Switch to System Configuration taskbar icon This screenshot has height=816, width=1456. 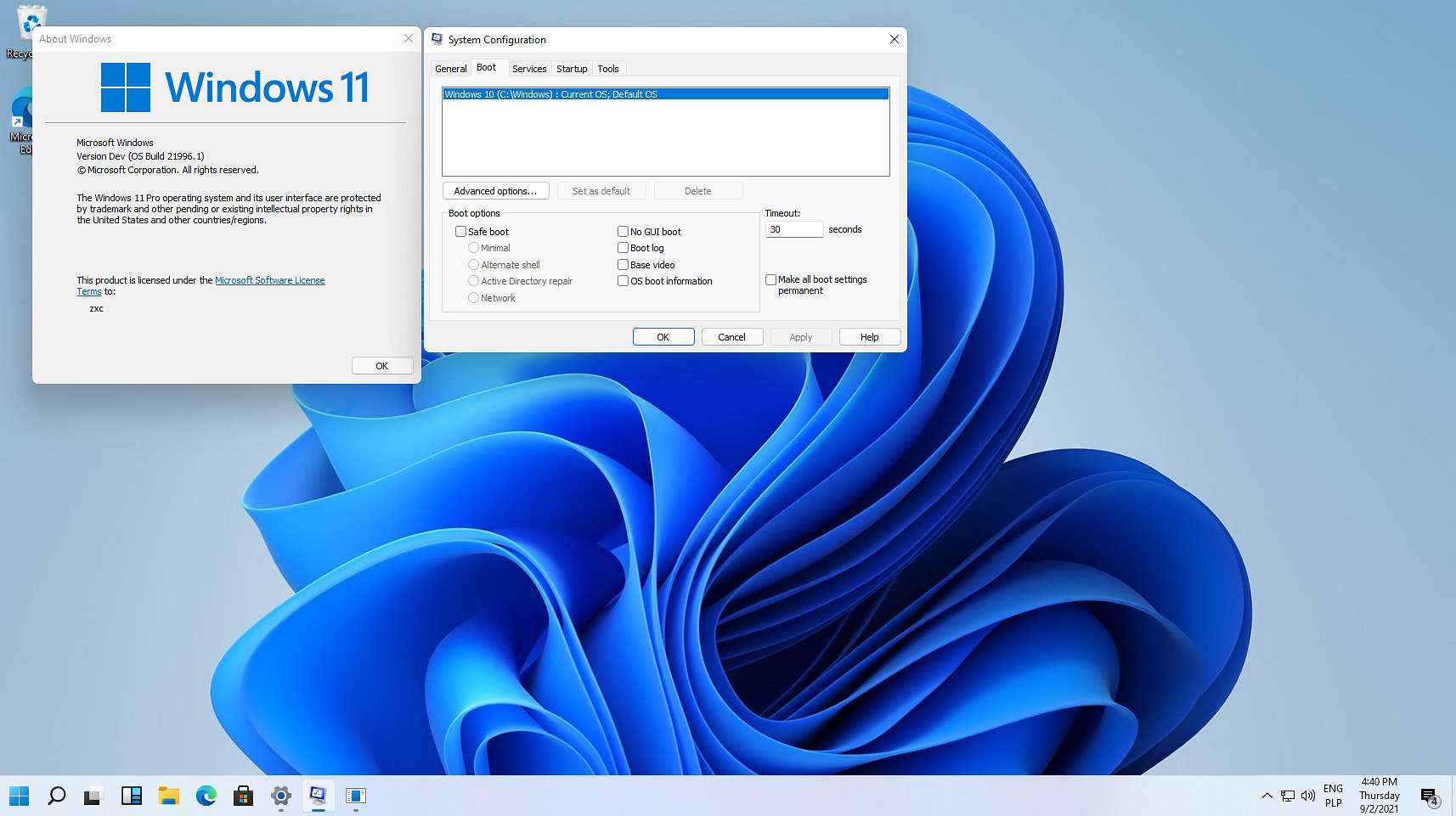[319, 796]
